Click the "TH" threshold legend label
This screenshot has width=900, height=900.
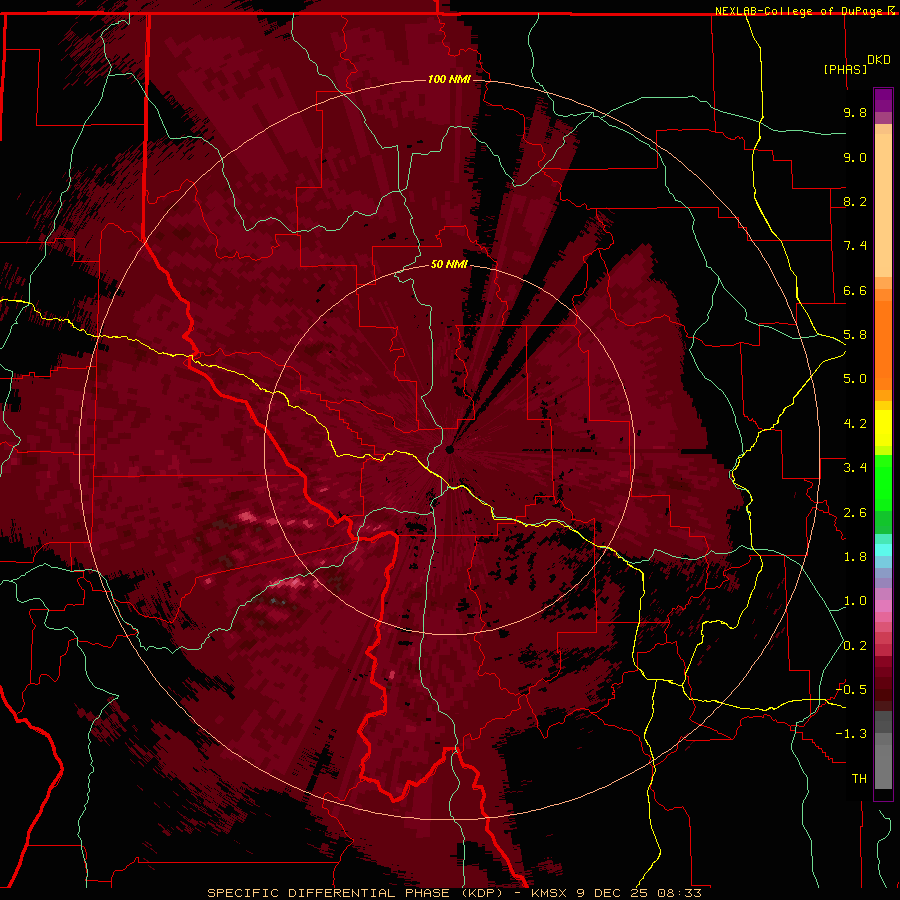[859, 779]
